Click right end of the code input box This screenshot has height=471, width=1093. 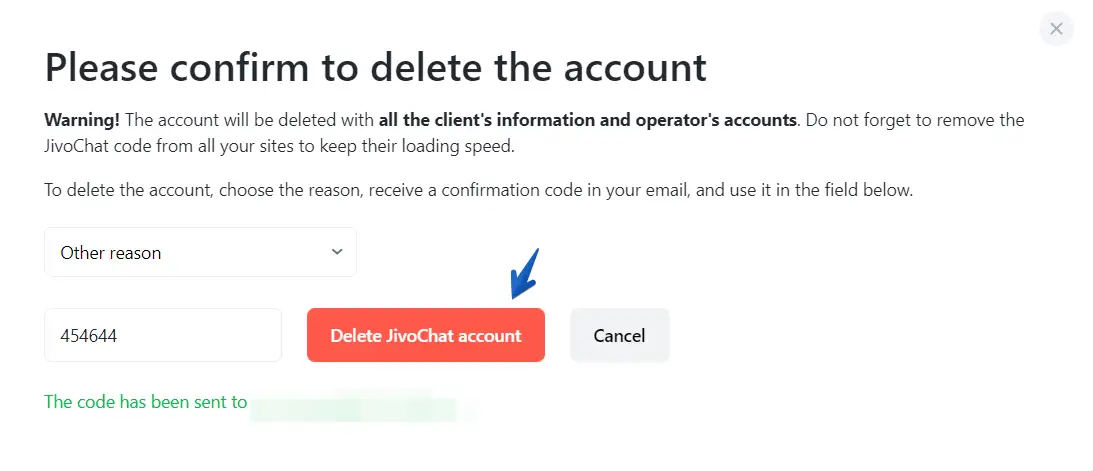click(x=266, y=336)
